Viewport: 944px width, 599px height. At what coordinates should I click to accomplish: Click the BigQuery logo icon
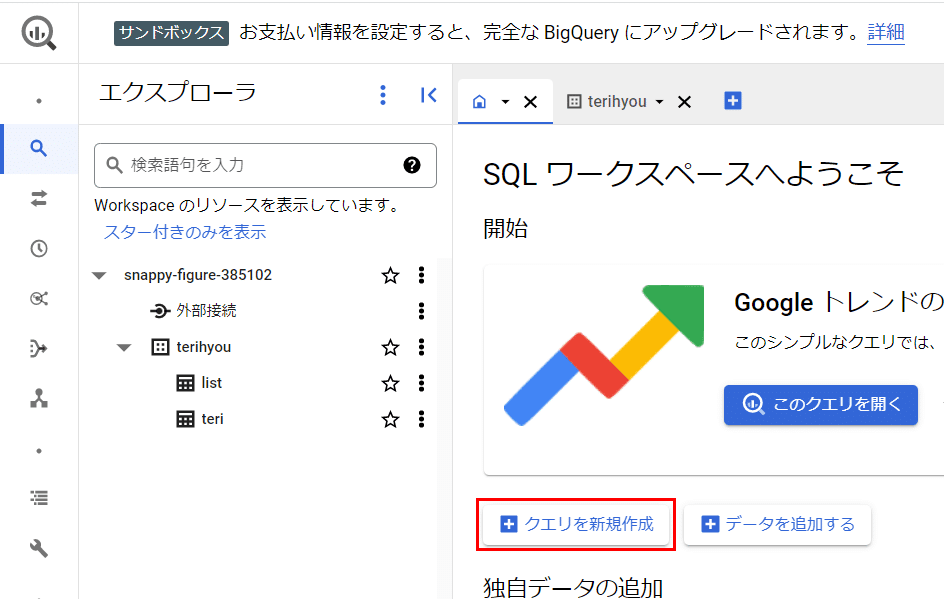tap(39, 33)
